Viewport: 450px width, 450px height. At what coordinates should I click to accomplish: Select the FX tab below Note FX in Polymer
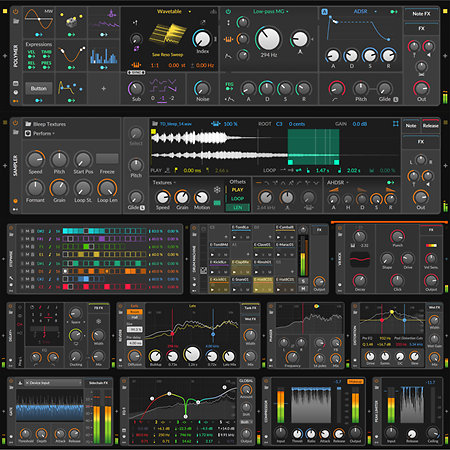click(x=421, y=29)
